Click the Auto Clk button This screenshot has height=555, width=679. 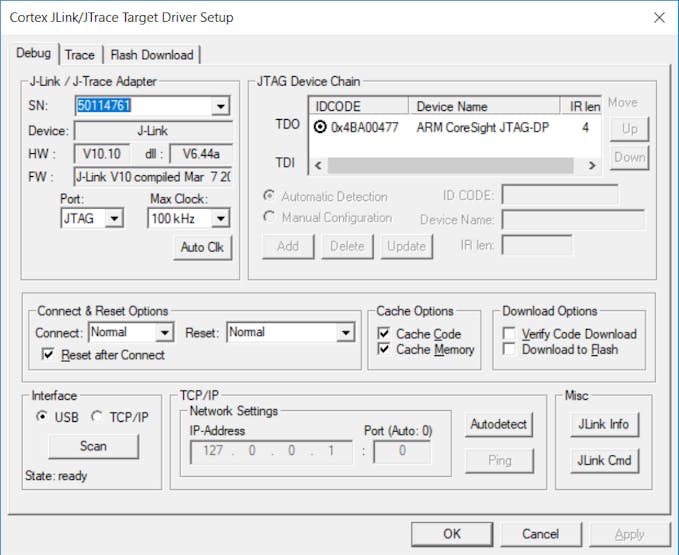tap(202, 247)
